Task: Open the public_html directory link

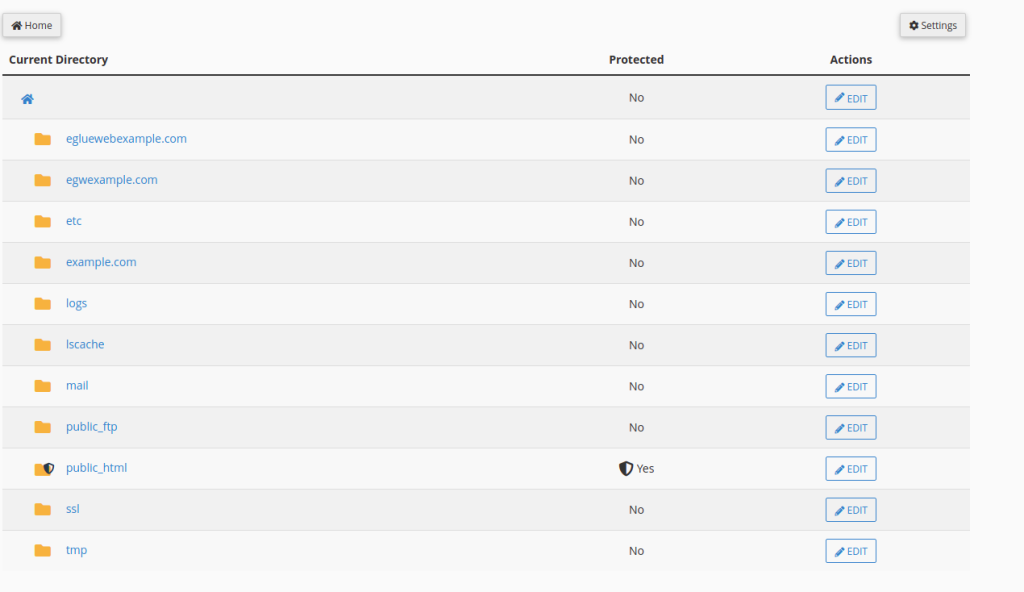Action: 96,467
